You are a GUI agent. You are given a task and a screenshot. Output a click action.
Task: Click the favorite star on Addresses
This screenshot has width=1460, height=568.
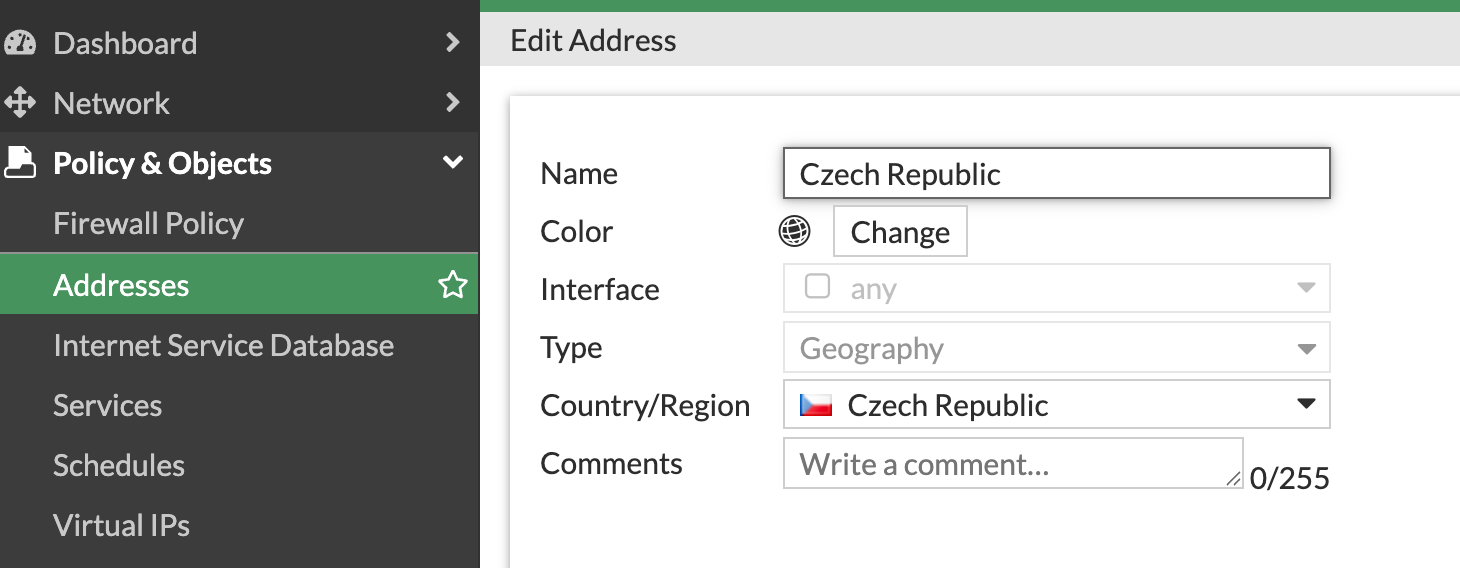pos(453,285)
